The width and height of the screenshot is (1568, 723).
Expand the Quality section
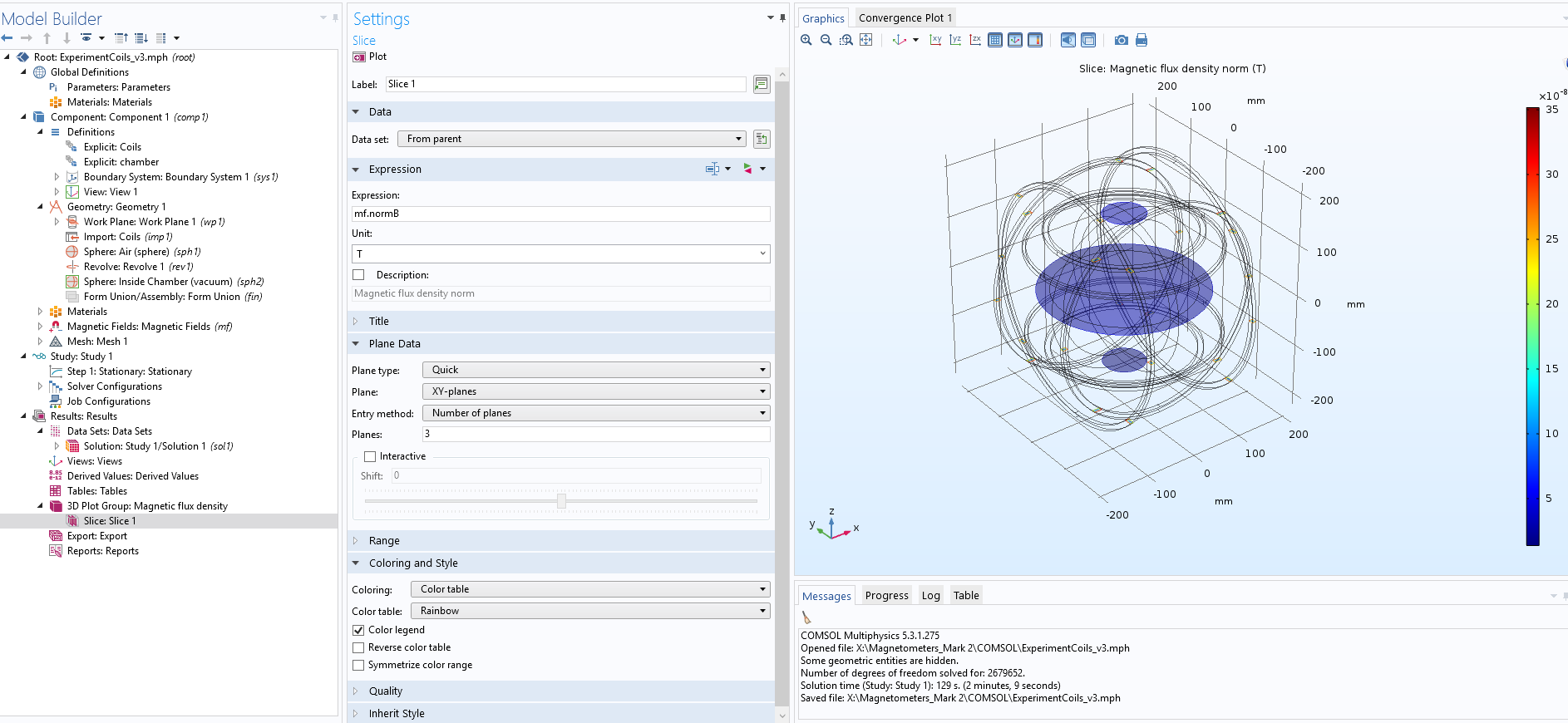tap(561, 691)
